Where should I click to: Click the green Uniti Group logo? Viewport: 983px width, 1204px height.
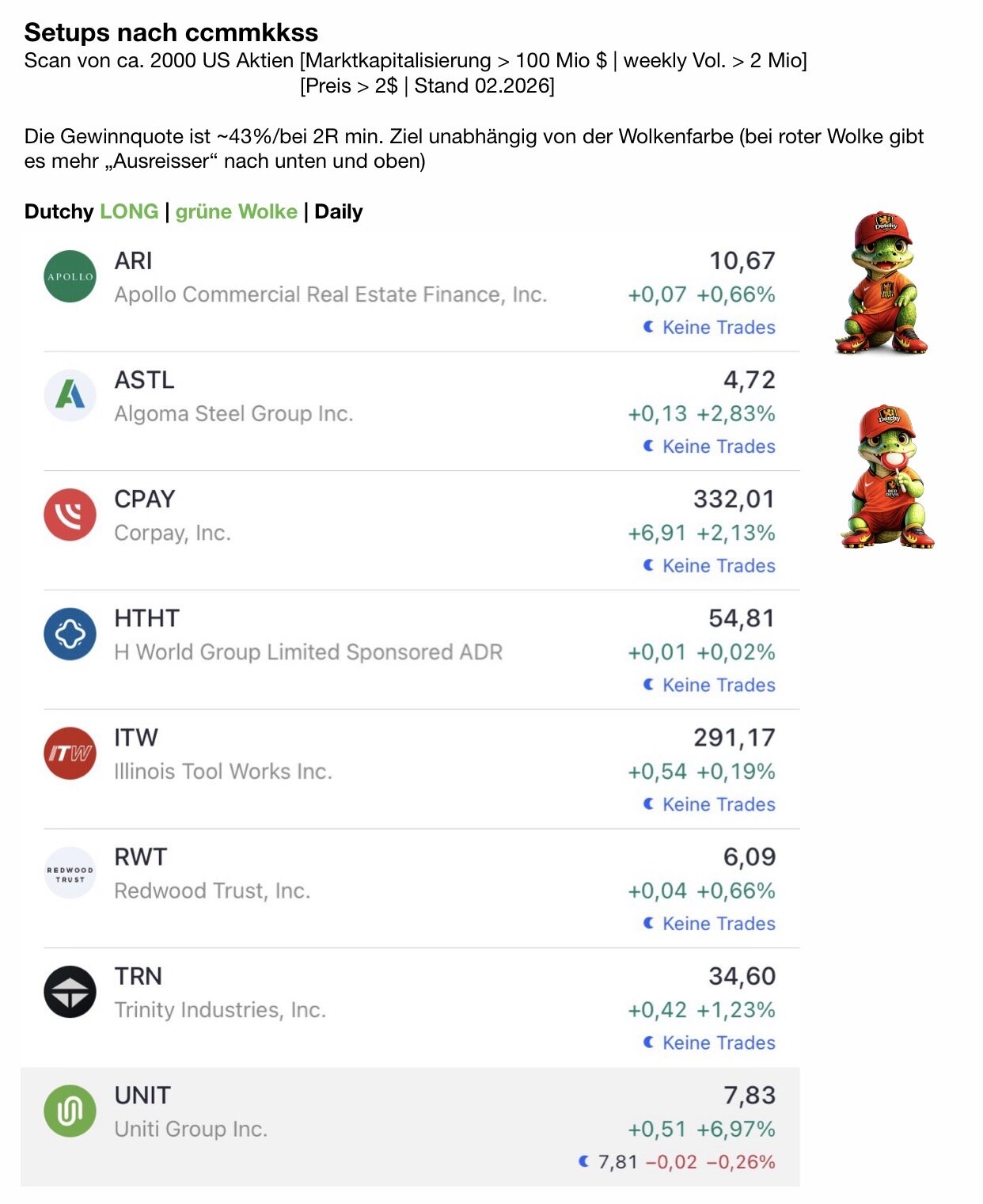(x=70, y=1111)
